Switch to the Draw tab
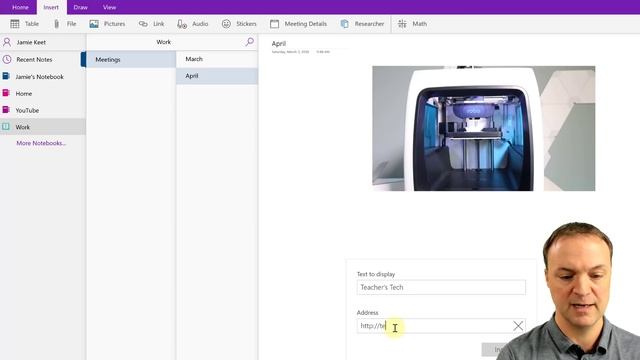640x360 pixels. (x=80, y=7)
